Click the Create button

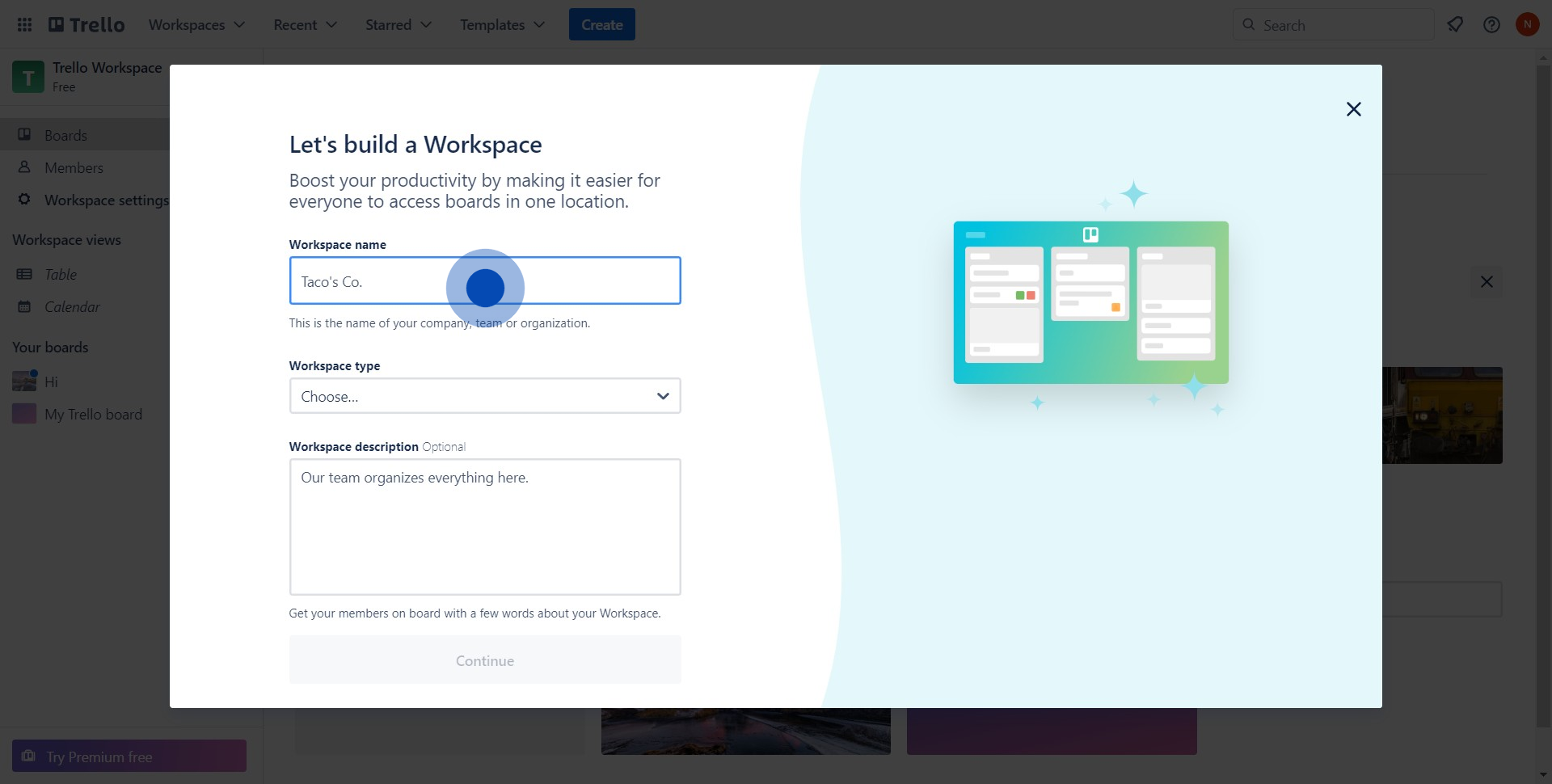pos(602,25)
